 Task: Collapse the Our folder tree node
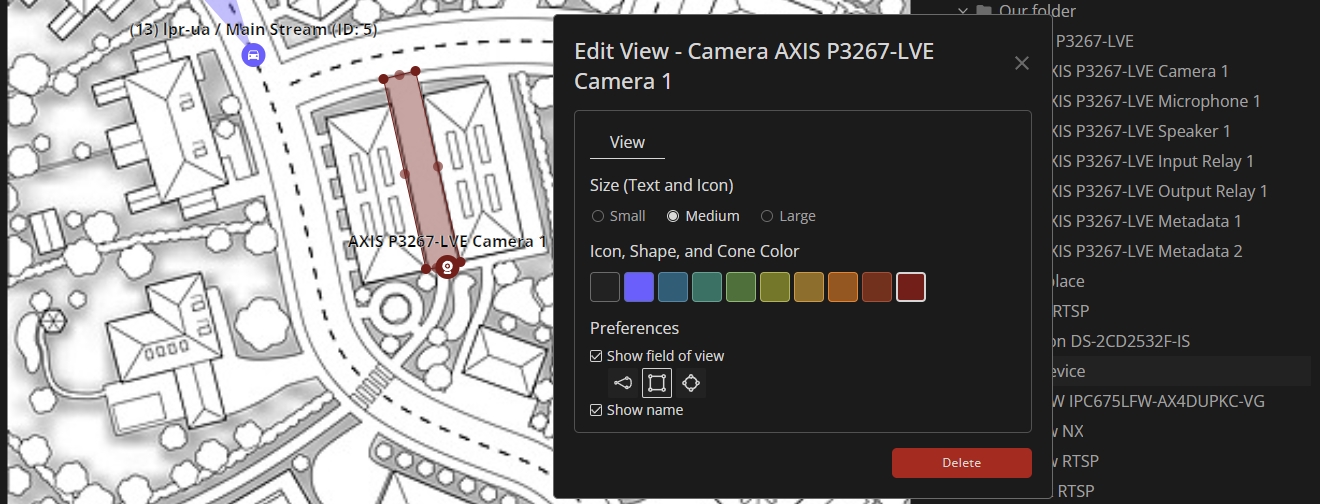(x=963, y=11)
